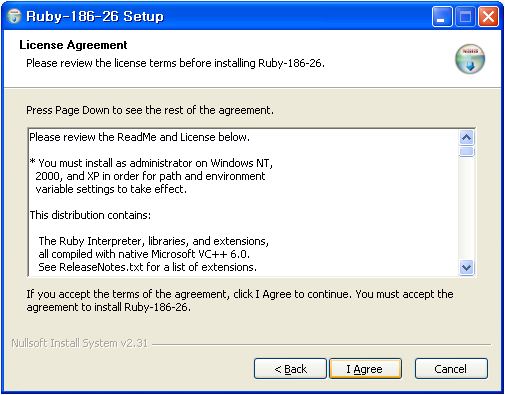Go back with the Back button
The height and width of the screenshot is (395, 505).
[x=290, y=369]
